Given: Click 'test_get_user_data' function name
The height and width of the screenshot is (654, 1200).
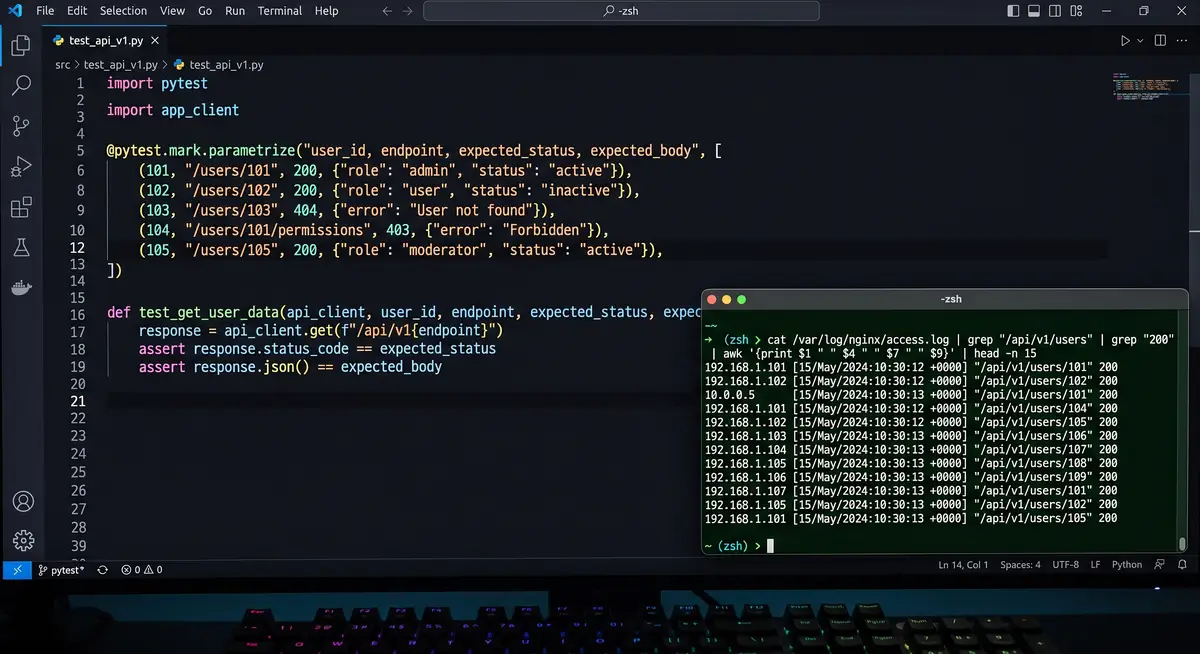Looking at the screenshot, I should point(210,312).
